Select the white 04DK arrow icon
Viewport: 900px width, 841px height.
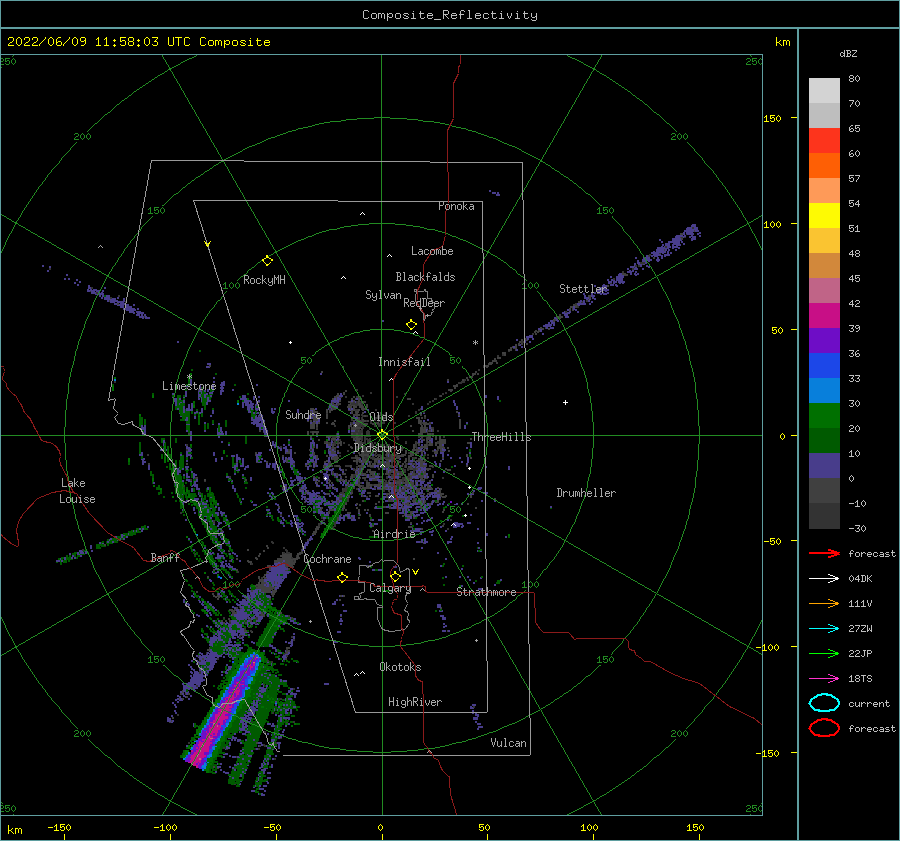(824, 579)
